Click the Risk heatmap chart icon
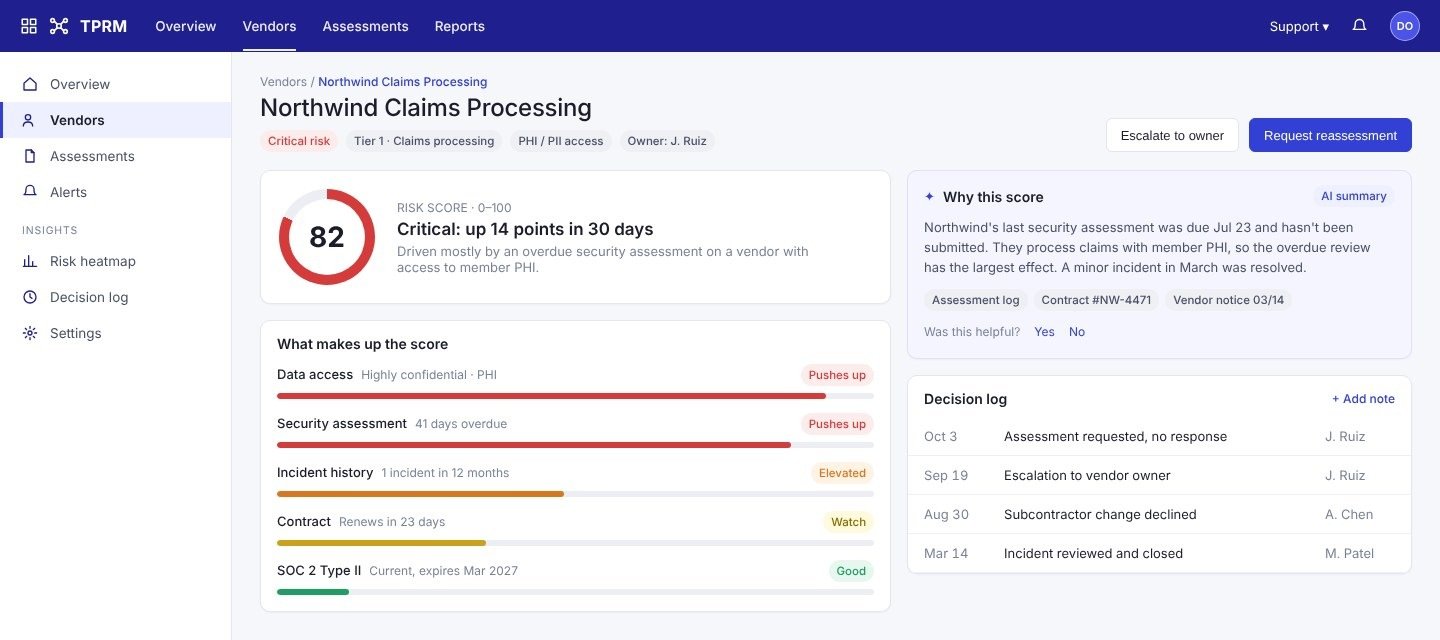 pos(30,261)
